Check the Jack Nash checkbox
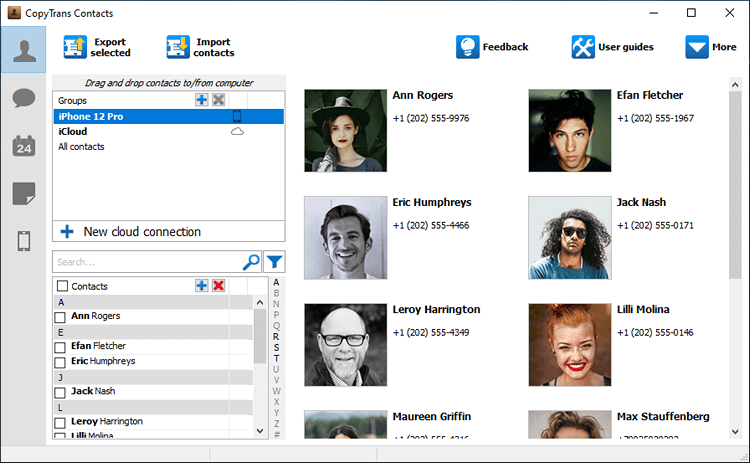 (x=60, y=392)
